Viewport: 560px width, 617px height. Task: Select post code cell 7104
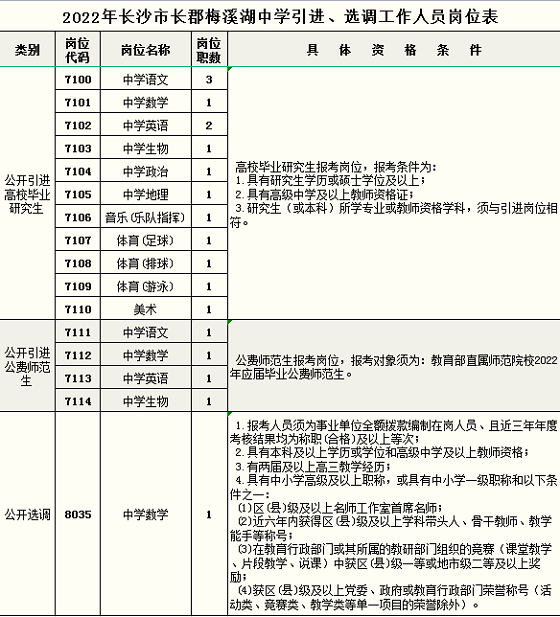[x=78, y=171]
